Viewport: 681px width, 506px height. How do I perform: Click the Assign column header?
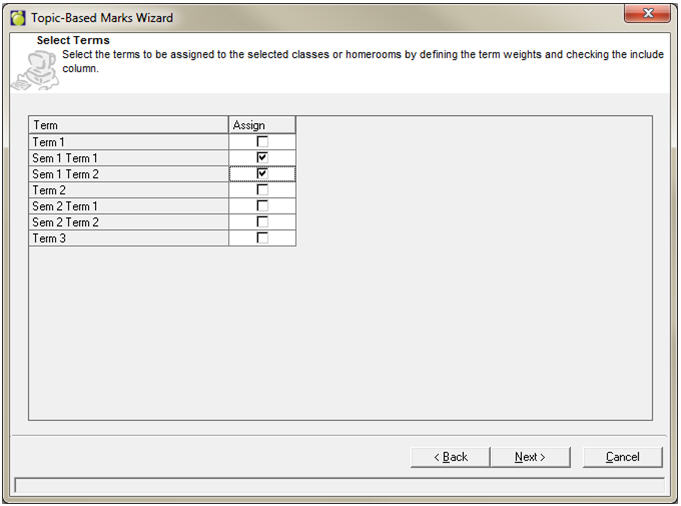click(262, 125)
